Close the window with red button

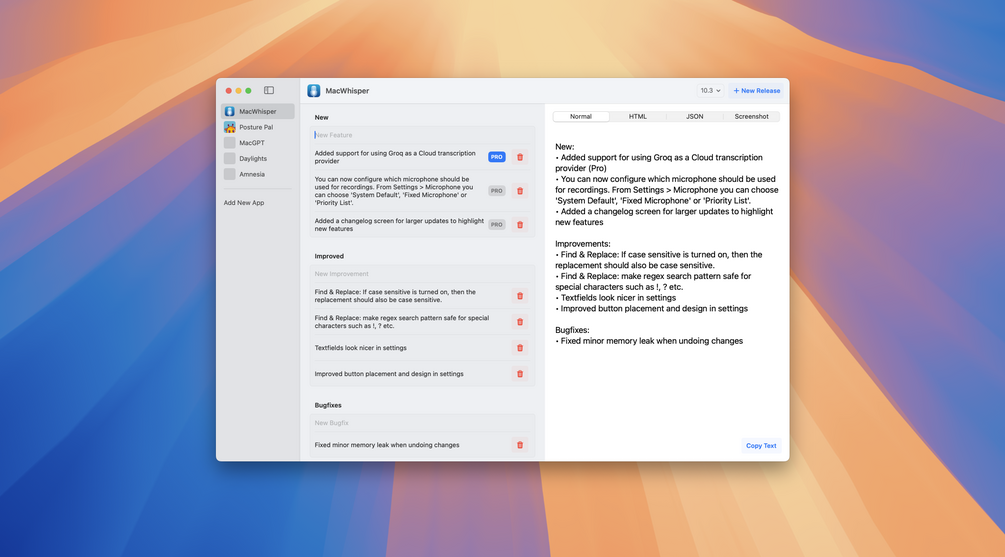(228, 91)
